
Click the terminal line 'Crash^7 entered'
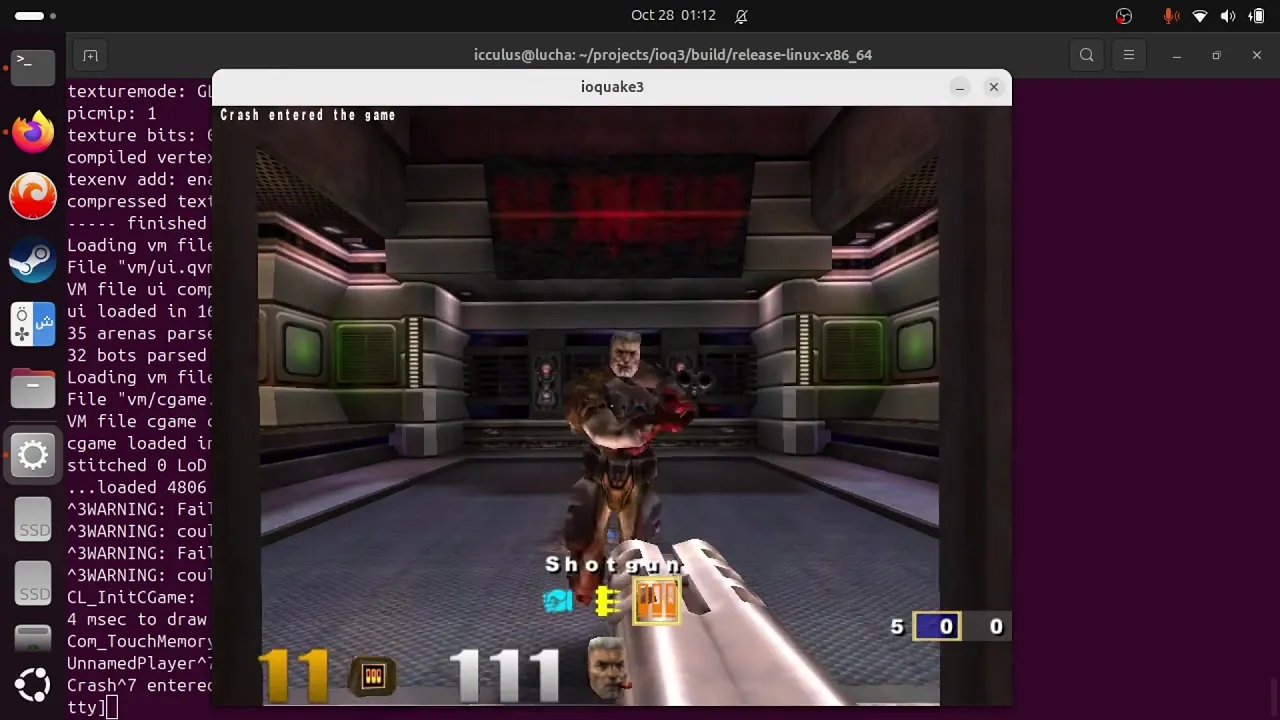(x=140, y=685)
